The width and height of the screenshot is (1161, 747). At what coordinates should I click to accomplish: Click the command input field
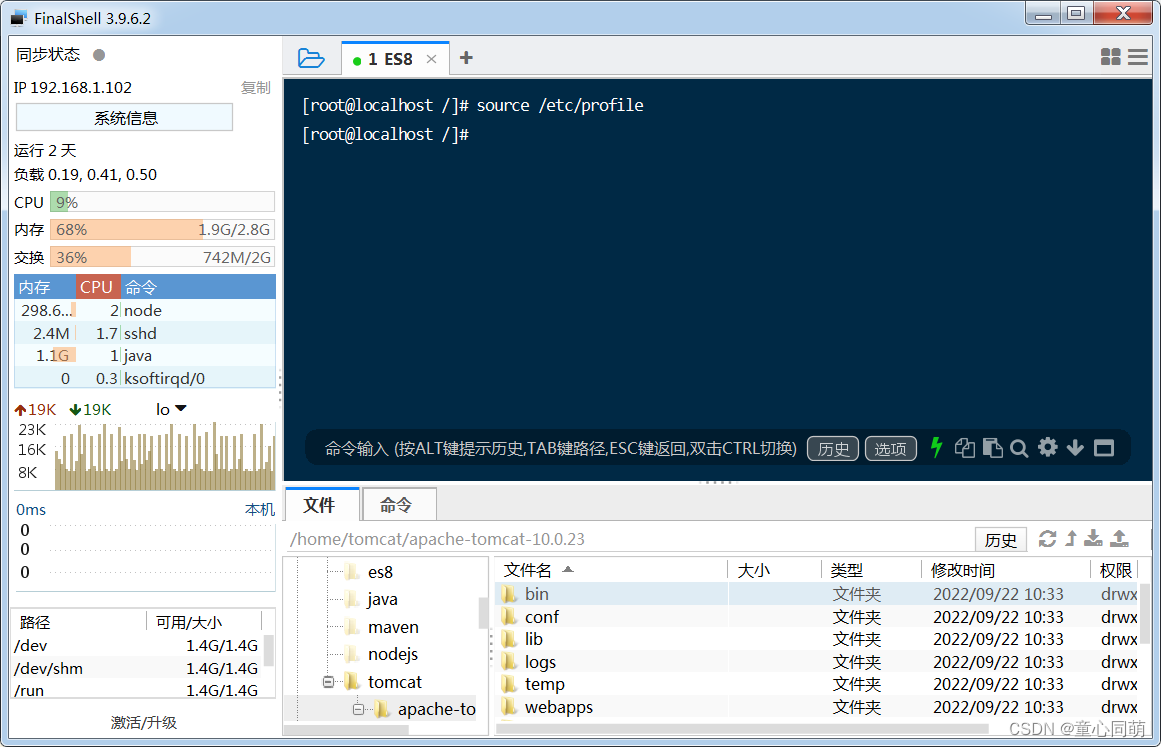pyautogui.click(x=559, y=449)
